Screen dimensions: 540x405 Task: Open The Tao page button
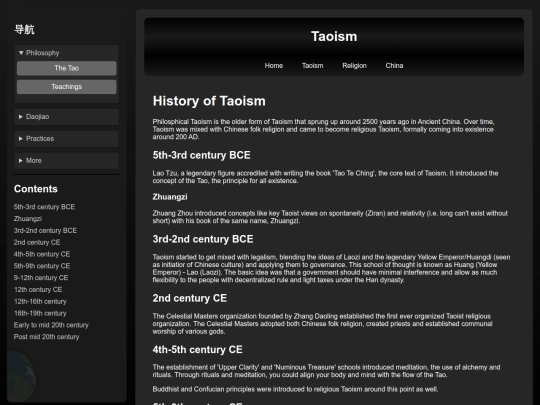(66, 68)
